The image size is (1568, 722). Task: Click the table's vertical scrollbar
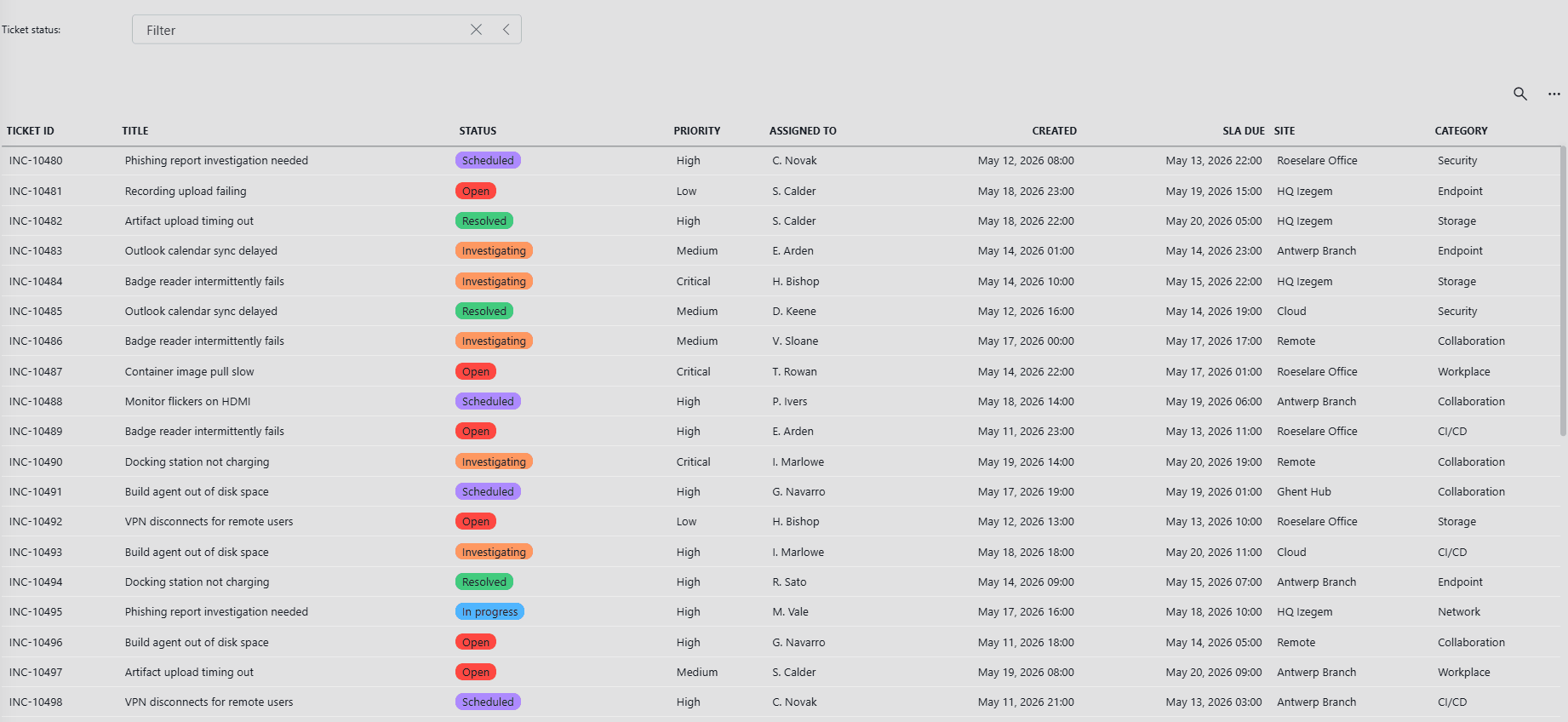point(1563,291)
